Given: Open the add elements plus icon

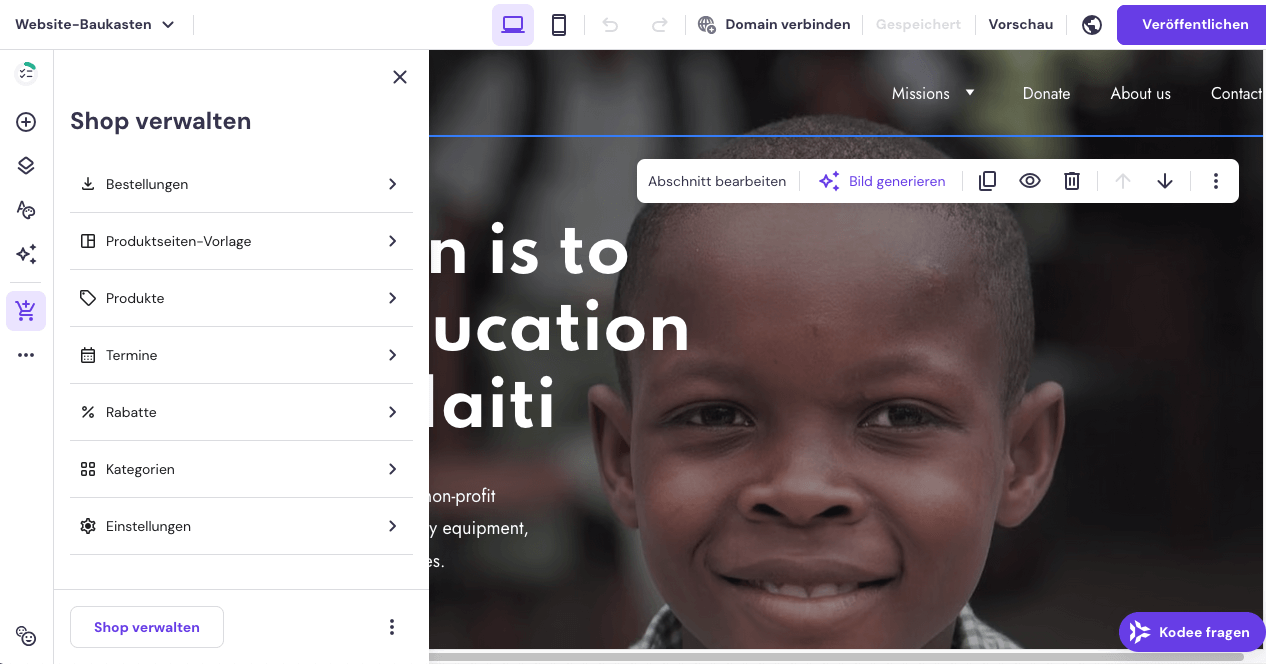Looking at the screenshot, I should click(26, 122).
